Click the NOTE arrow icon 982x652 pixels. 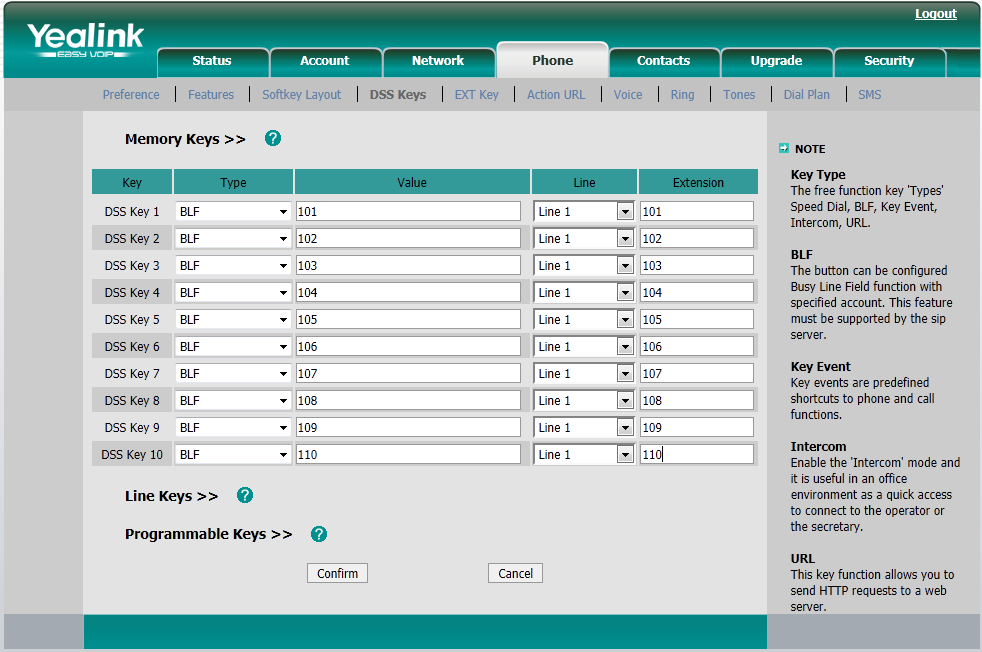pyautogui.click(x=783, y=148)
